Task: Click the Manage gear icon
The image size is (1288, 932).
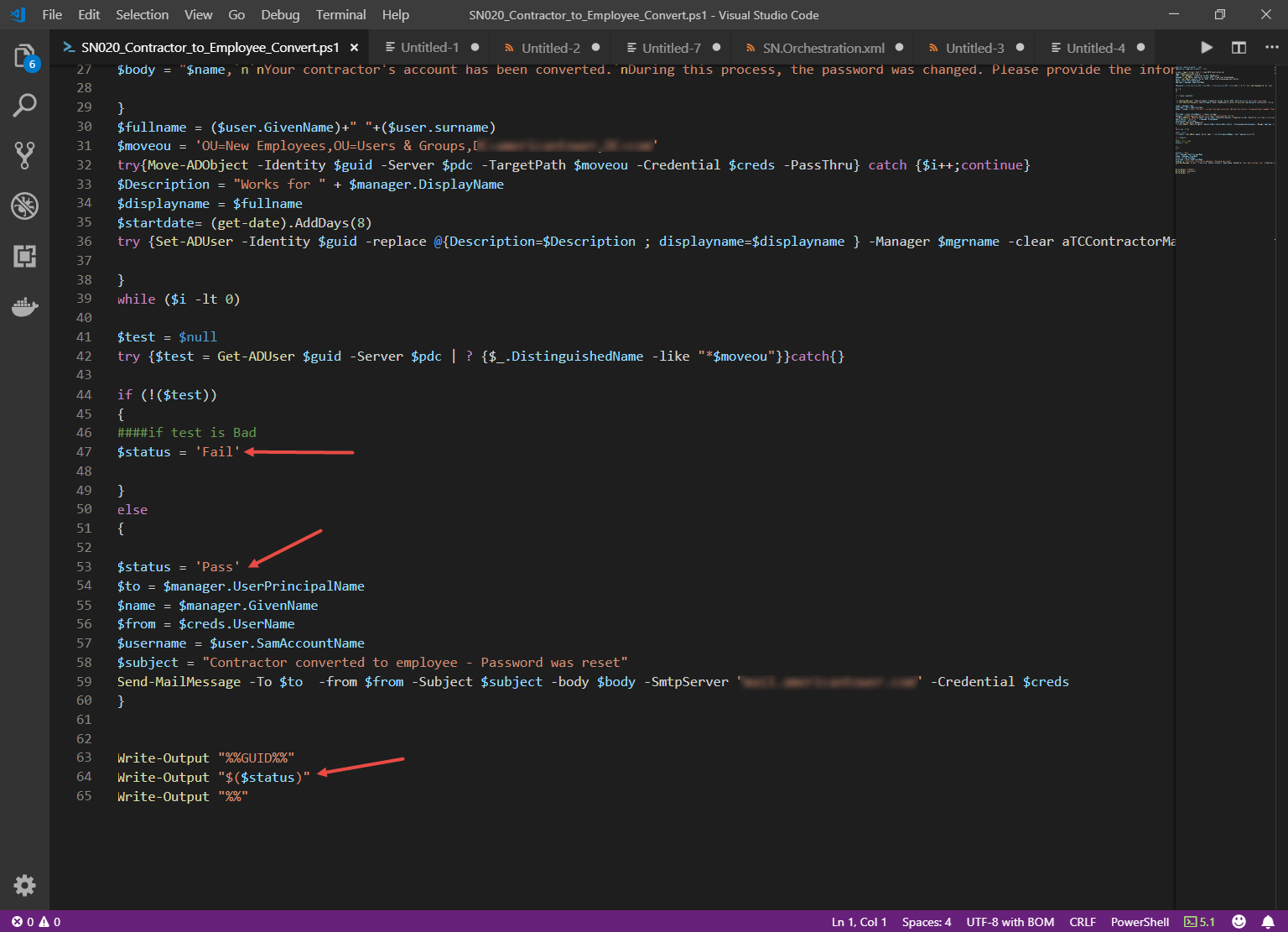Action: click(x=24, y=885)
